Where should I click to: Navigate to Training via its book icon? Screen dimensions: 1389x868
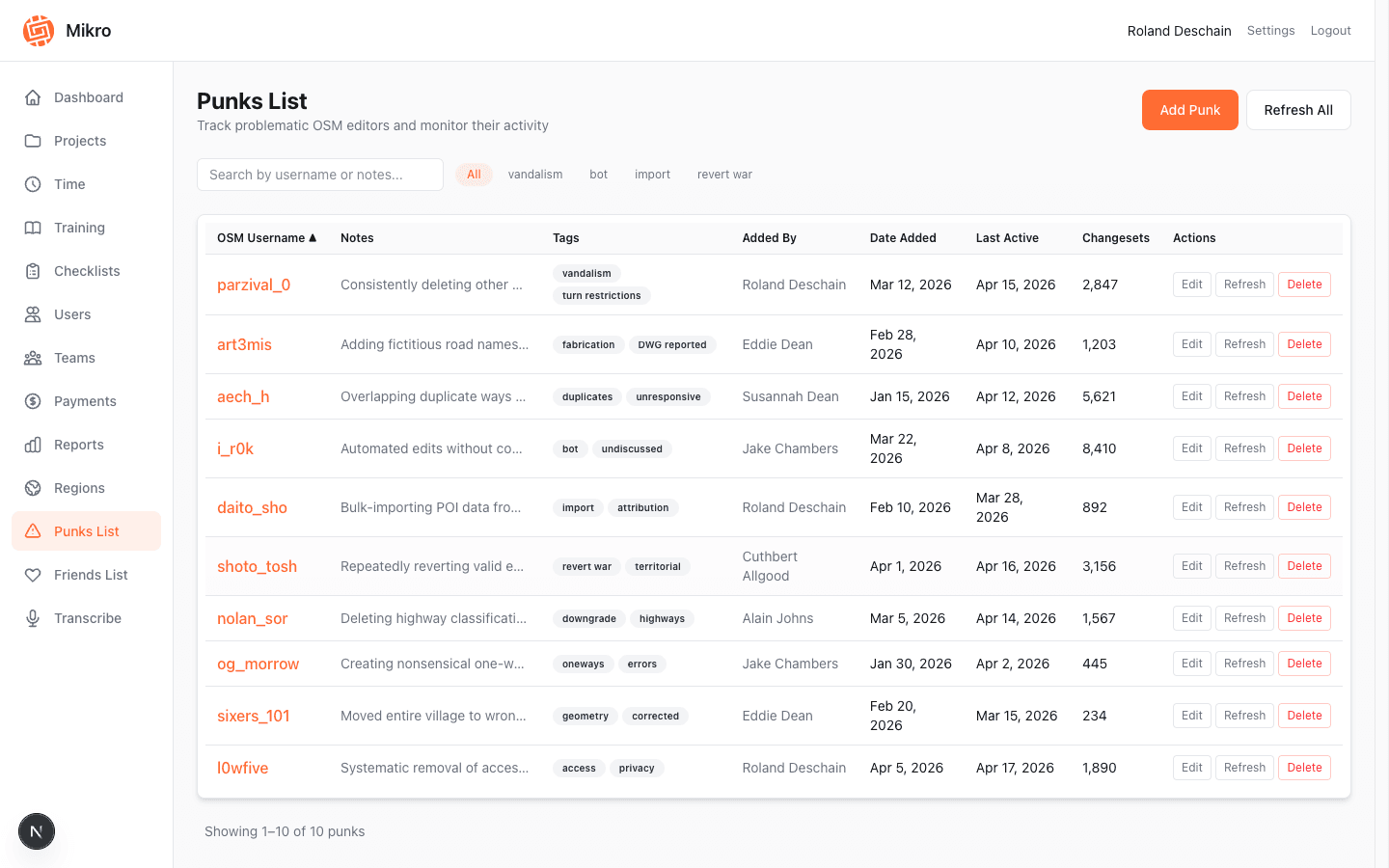33,228
